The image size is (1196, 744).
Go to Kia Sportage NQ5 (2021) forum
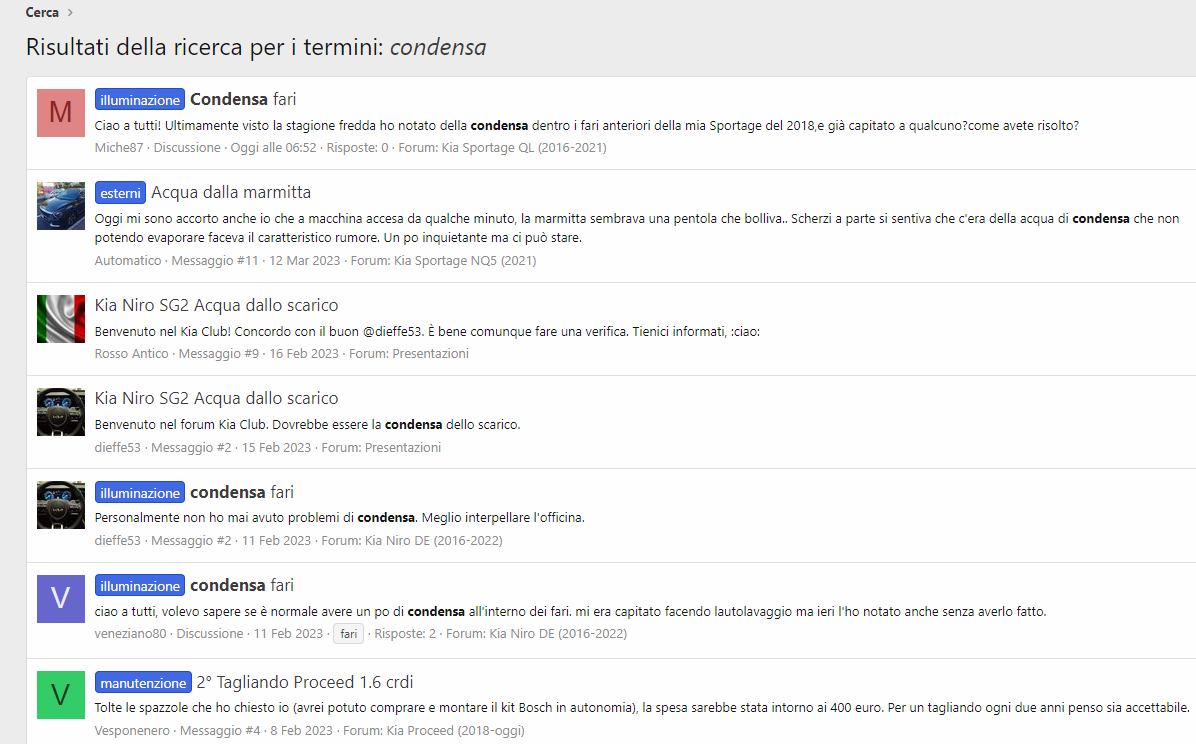pos(465,260)
